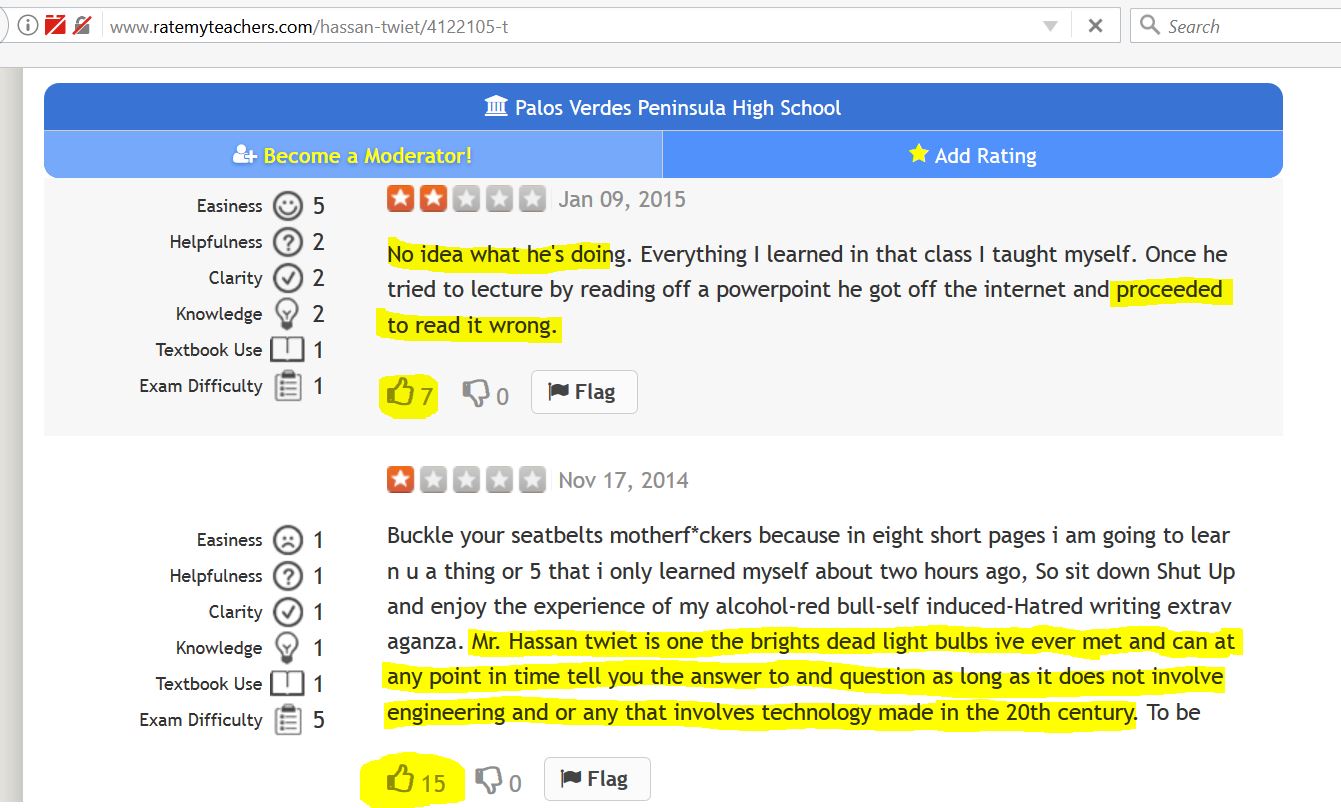1341x808 pixels.
Task: Open the address bar history dropdown arrow
Action: pos(1050,27)
